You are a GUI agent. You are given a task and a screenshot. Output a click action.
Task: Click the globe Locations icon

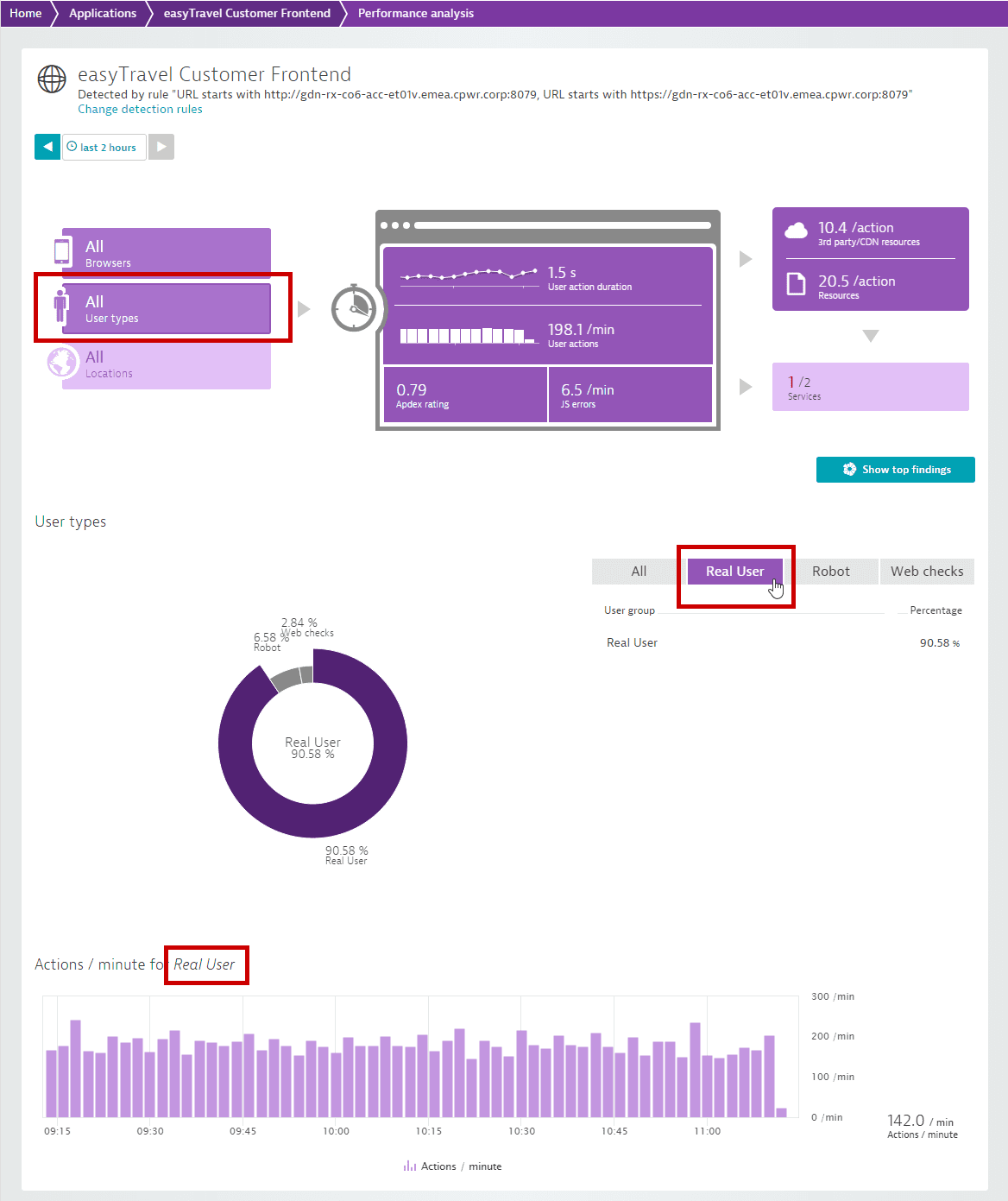pyautogui.click(x=63, y=363)
